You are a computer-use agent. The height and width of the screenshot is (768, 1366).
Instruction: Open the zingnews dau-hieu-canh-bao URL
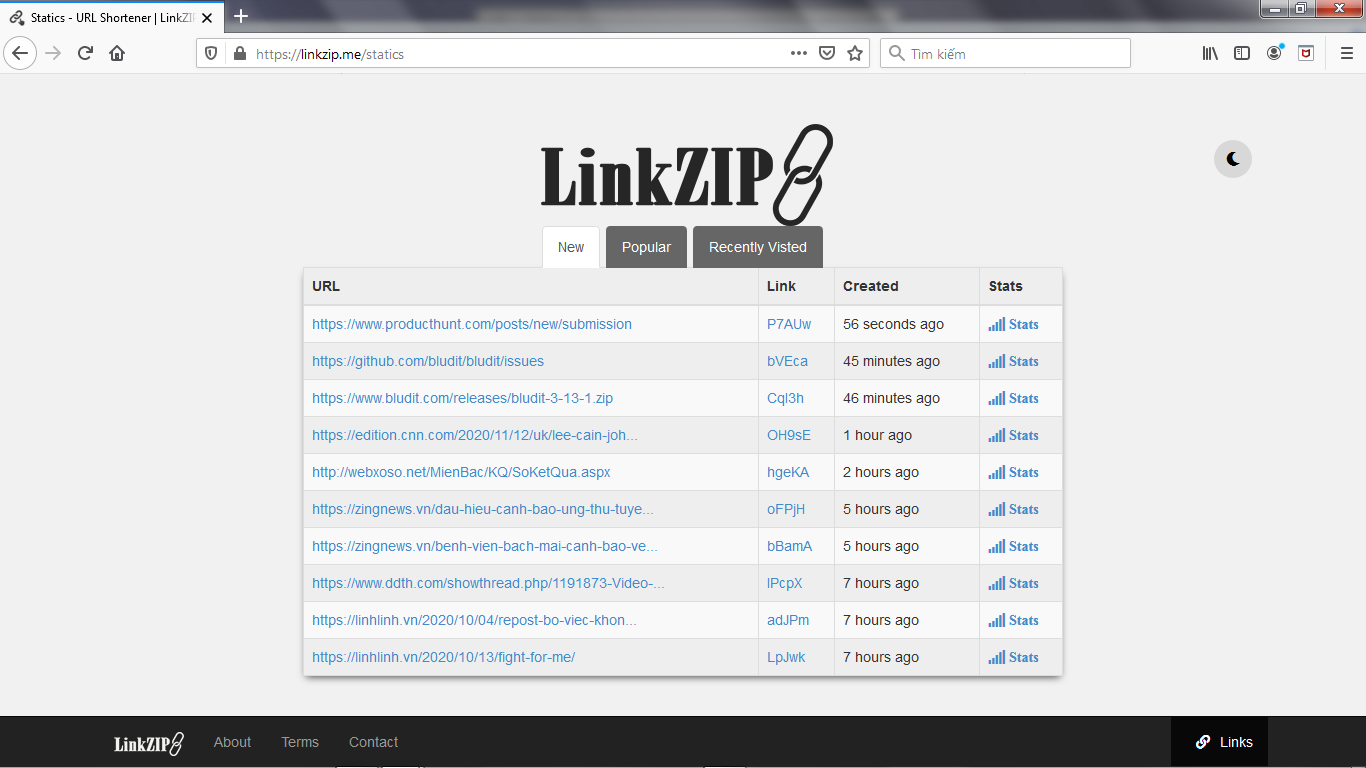click(483, 509)
